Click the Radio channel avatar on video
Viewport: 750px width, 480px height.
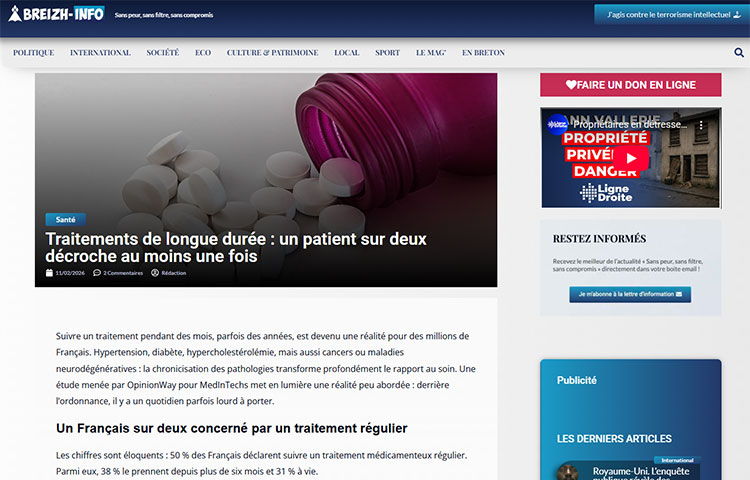tap(557, 125)
